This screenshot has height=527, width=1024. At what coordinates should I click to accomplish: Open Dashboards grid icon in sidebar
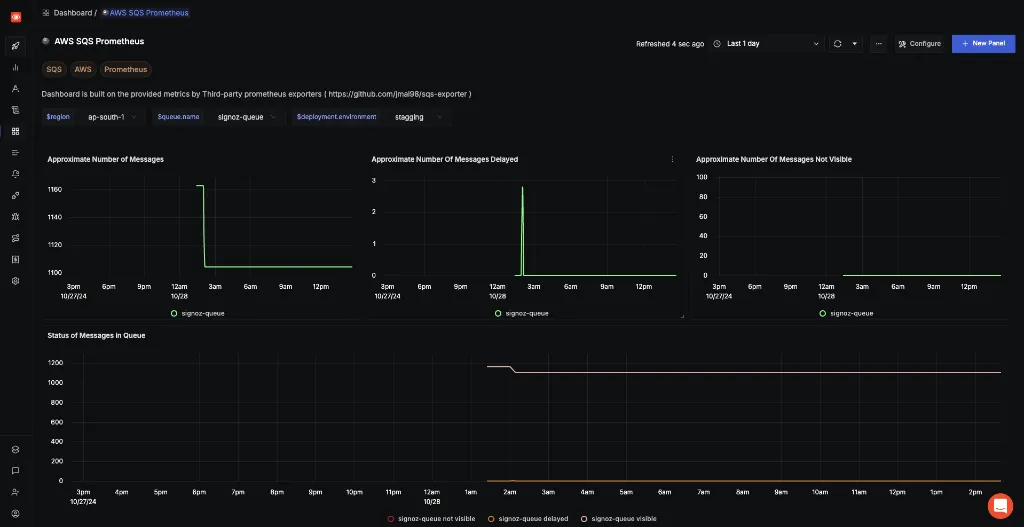click(16, 131)
